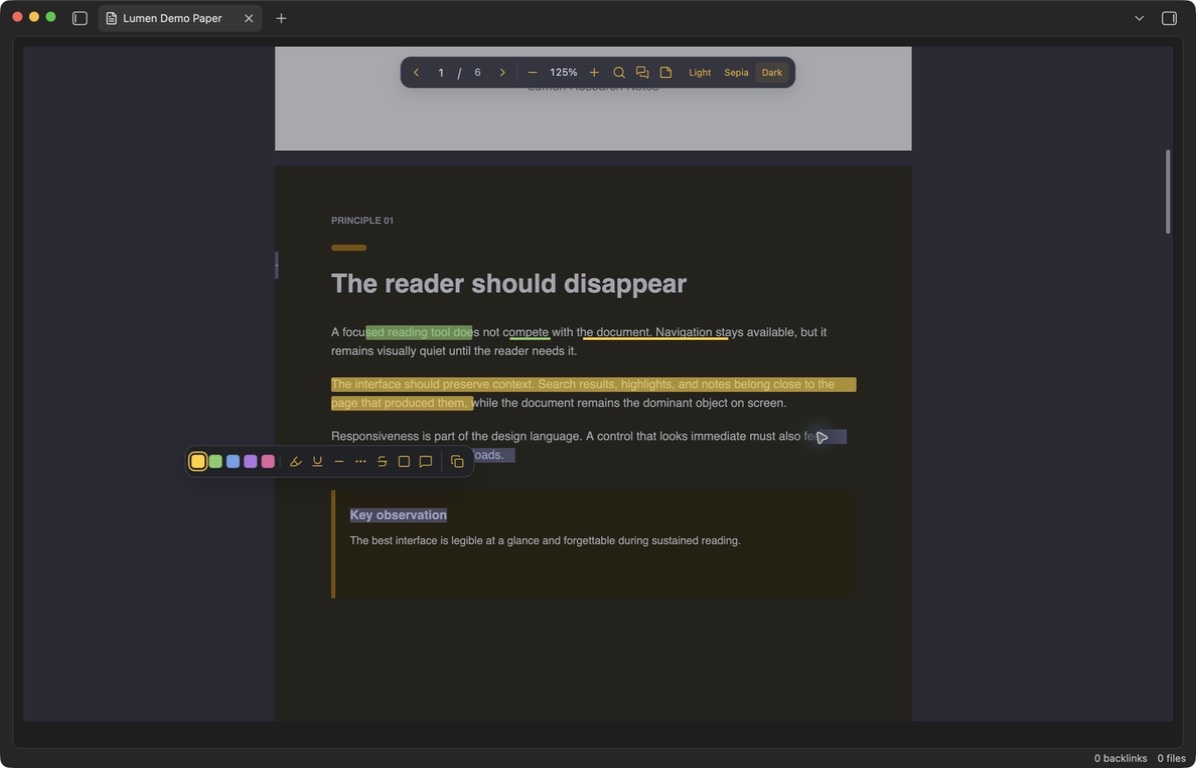Image resolution: width=1196 pixels, height=768 pixels.
Task: Open a new tab with plus
Action: coord(281,18)
